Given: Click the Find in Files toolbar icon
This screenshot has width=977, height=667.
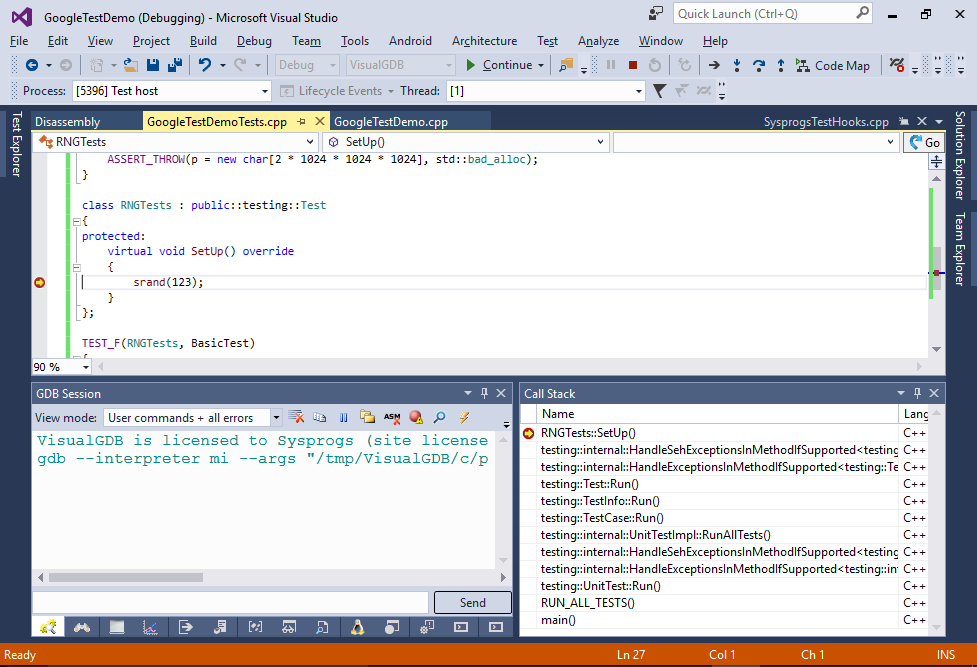Looking at the screenshot, I should pyautogui.click(x=566, y=65).
